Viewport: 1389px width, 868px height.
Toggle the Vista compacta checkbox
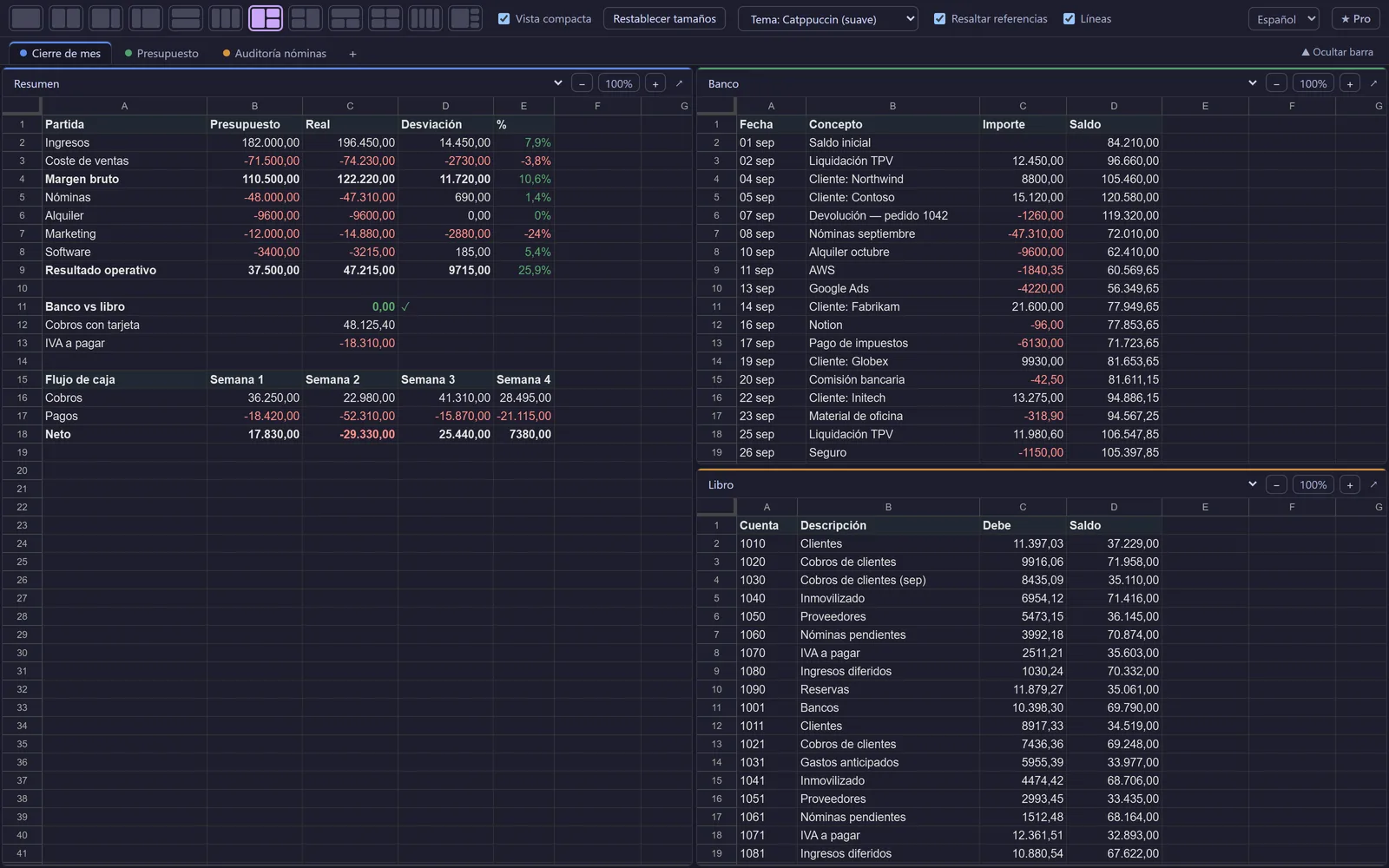pyautogui.click(x=504, y=18)
